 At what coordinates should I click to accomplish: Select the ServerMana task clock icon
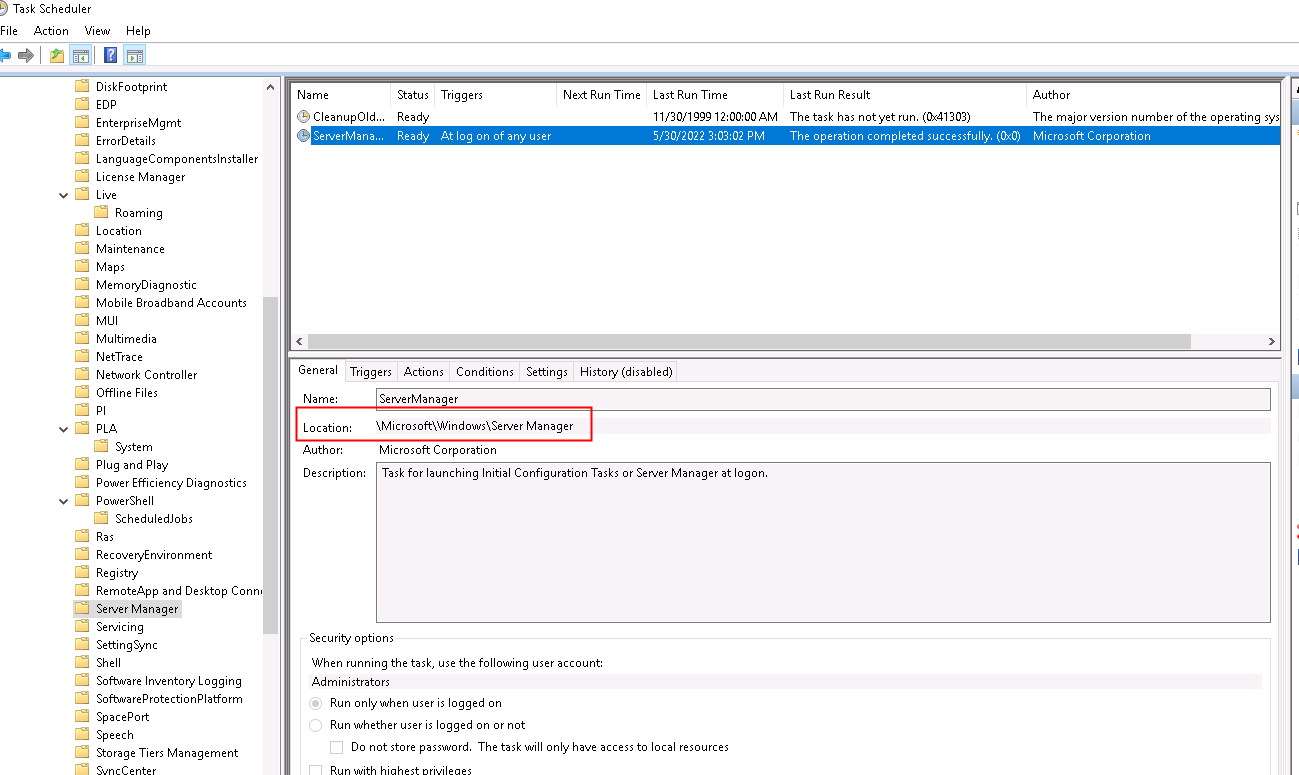point(304,136)
